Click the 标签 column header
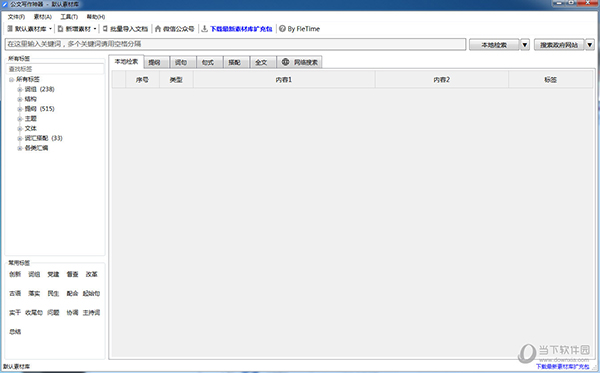Viewport: 600px width, 373px height. (551, 80)
